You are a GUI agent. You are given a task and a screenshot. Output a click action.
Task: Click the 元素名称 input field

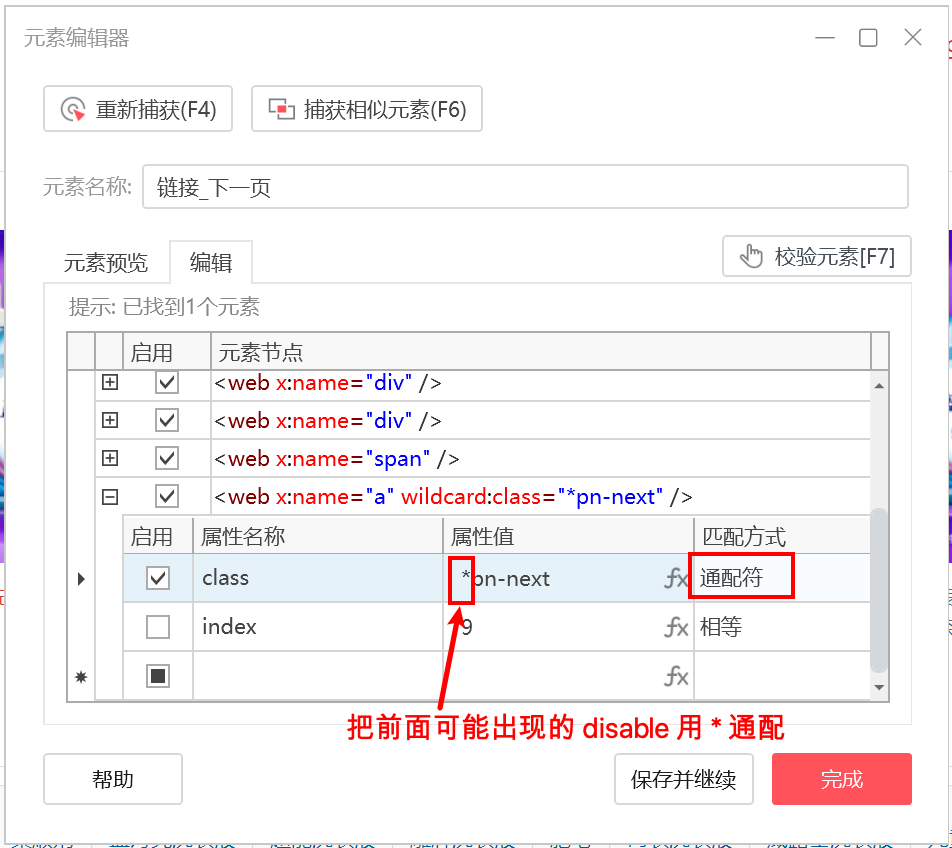[525, 187]
